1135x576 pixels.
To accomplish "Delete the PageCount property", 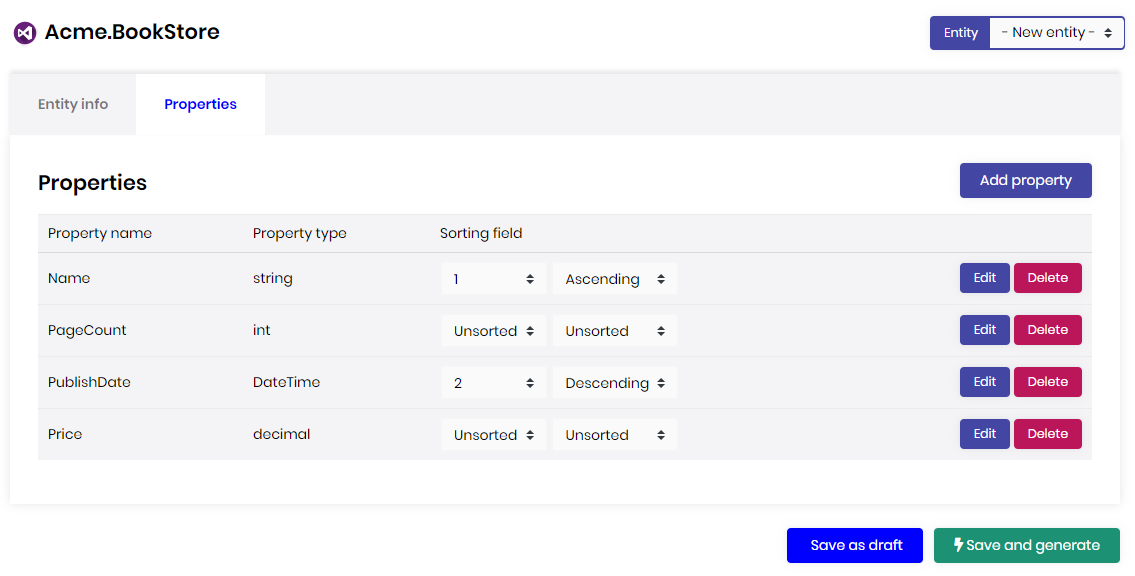I will point(1047,330).
